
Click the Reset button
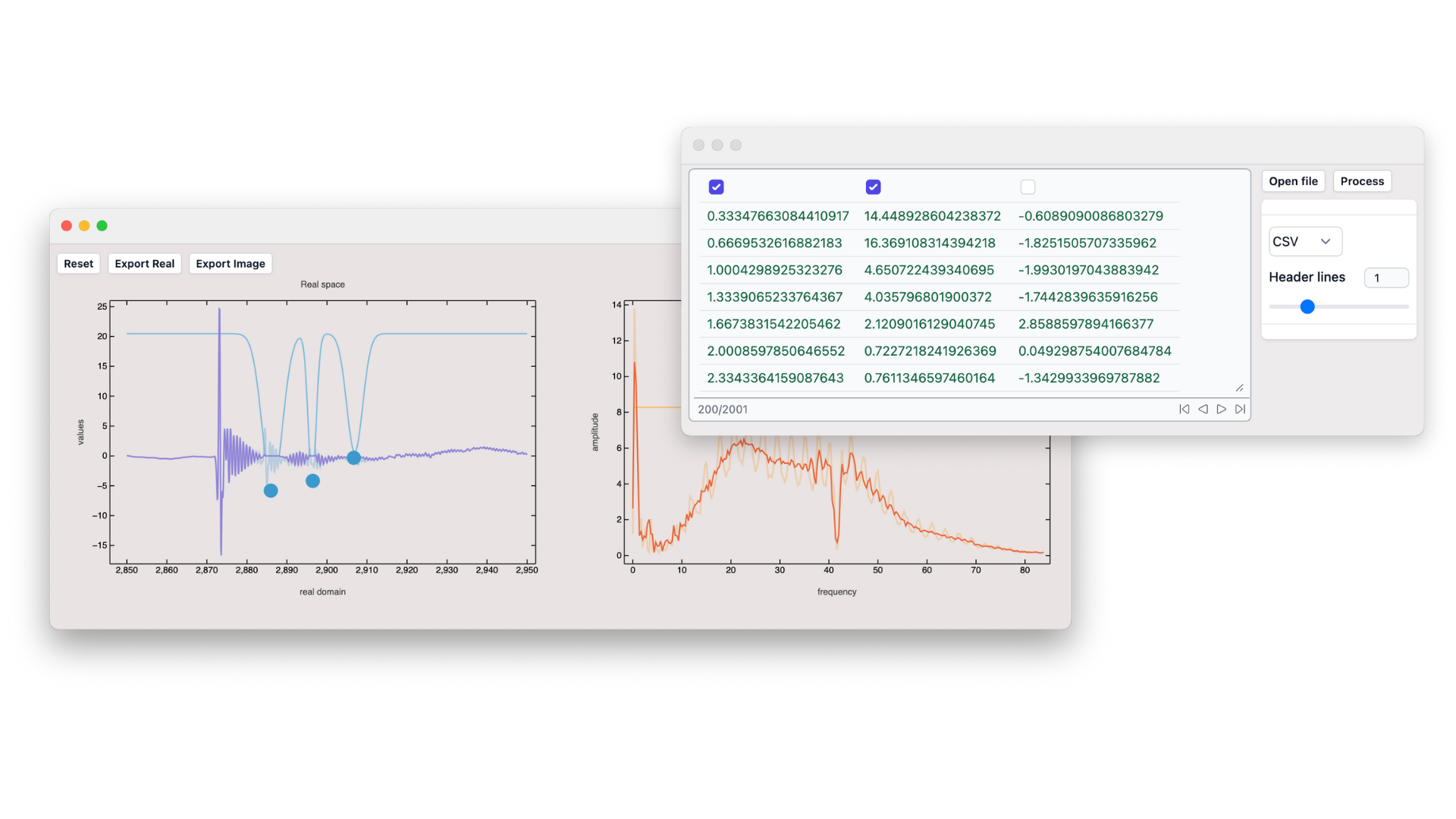coord(78,264)
